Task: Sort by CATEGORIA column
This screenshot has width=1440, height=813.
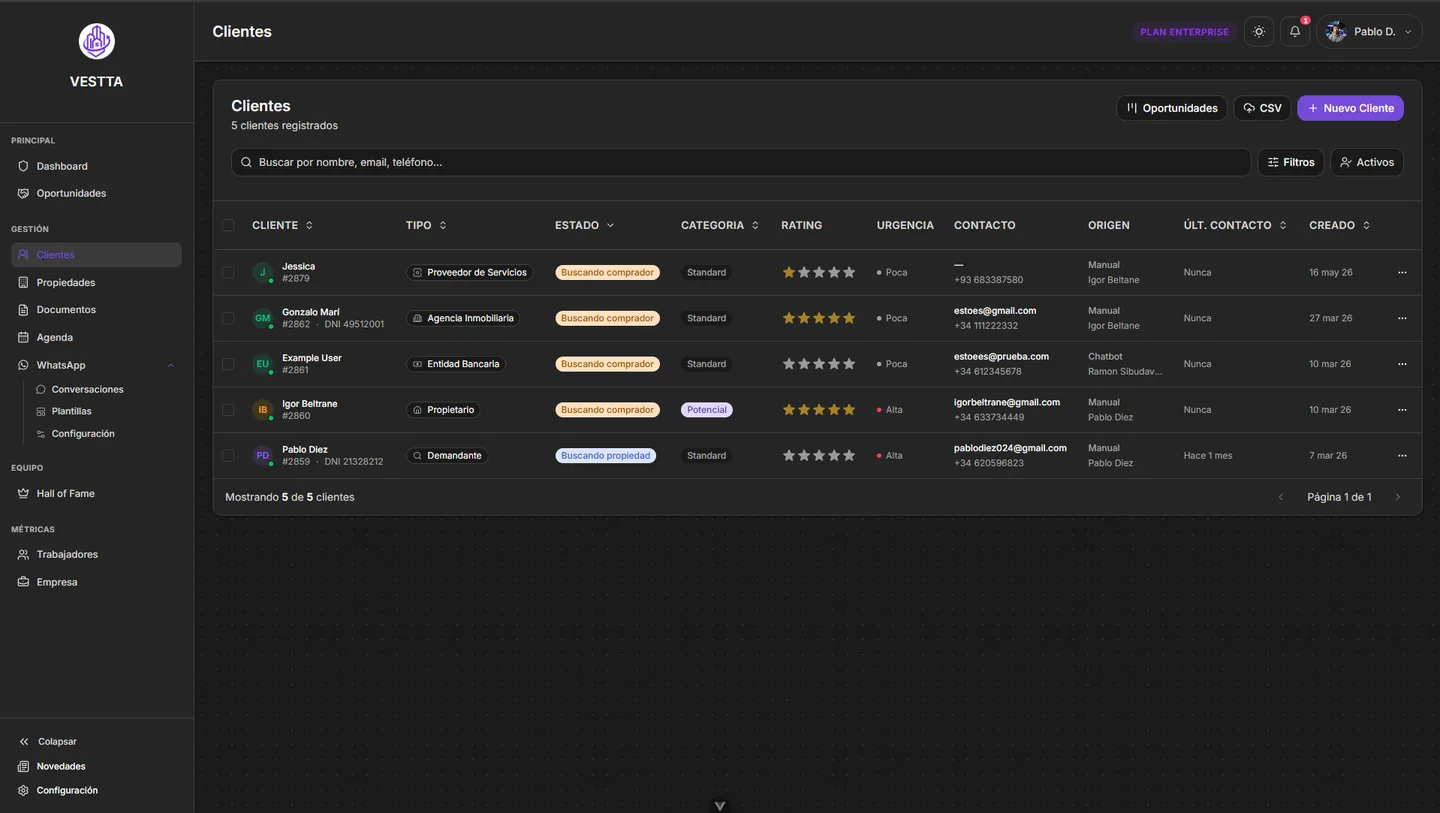Action: 720,225
